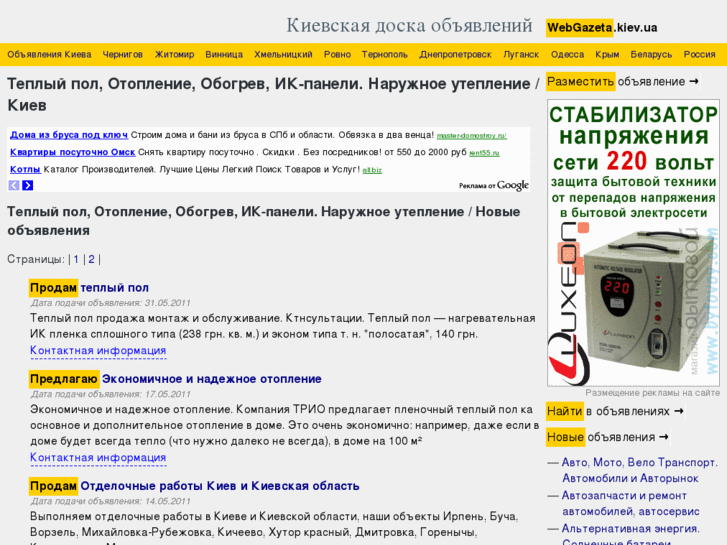
Task: Open Альтернативная энергия category
Action: (x=631, y=535)
